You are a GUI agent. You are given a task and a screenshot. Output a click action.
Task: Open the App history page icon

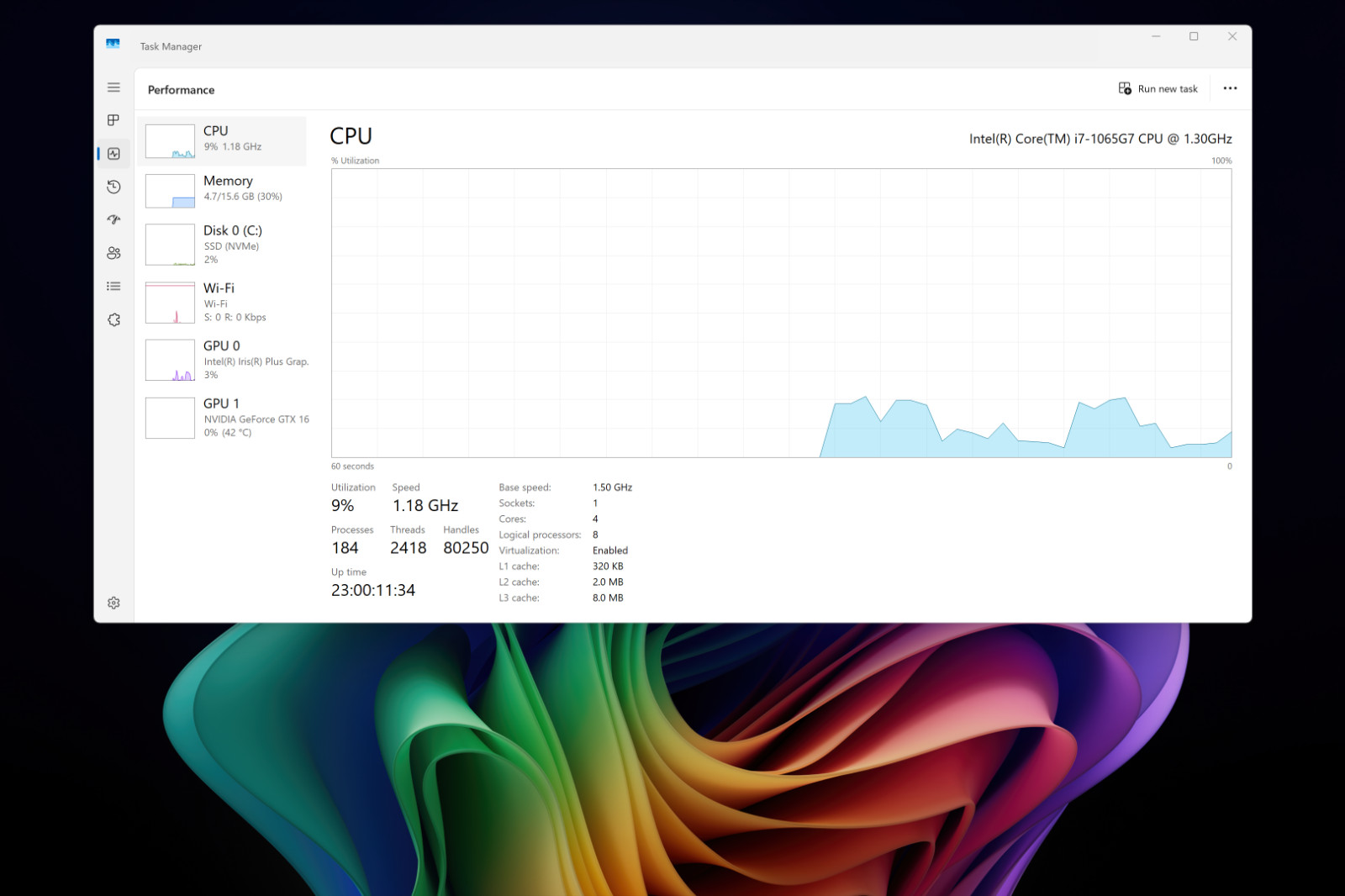[113, 187]
